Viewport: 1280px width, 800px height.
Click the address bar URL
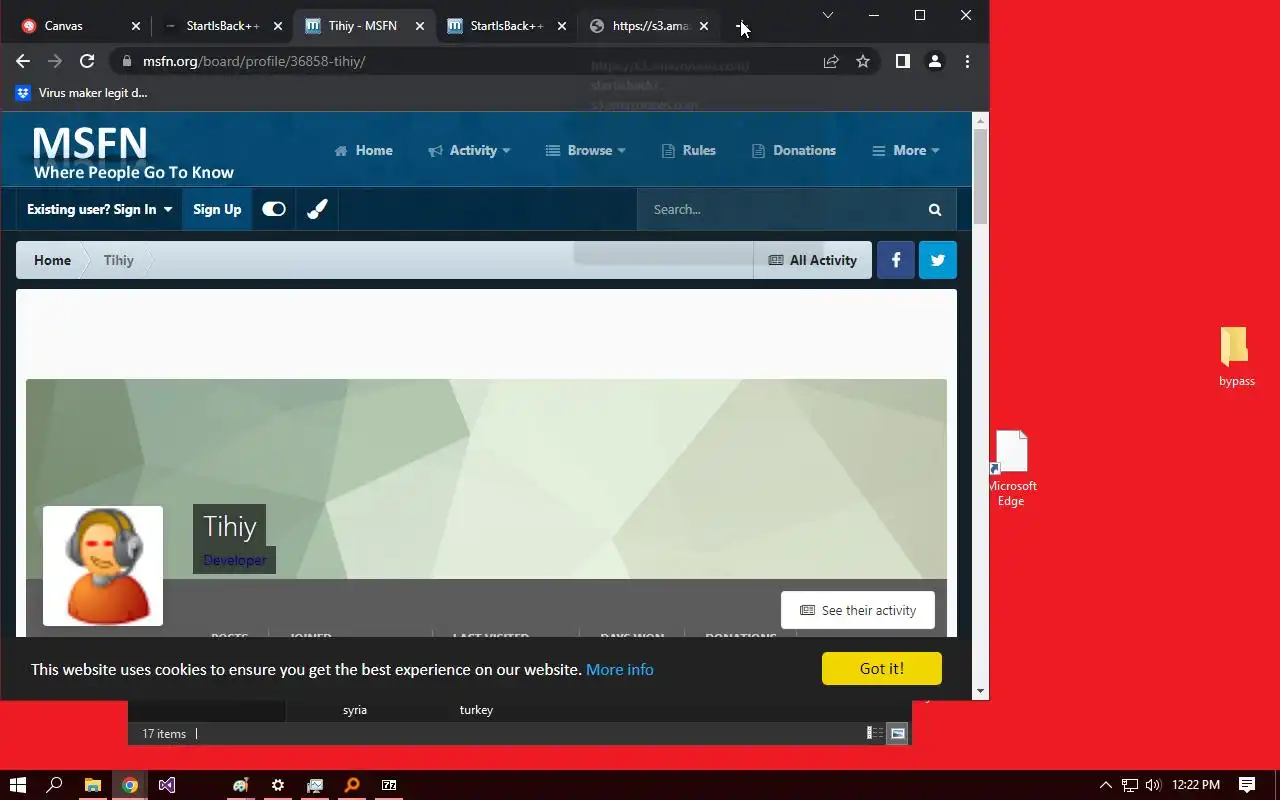(x=254, y=61)
